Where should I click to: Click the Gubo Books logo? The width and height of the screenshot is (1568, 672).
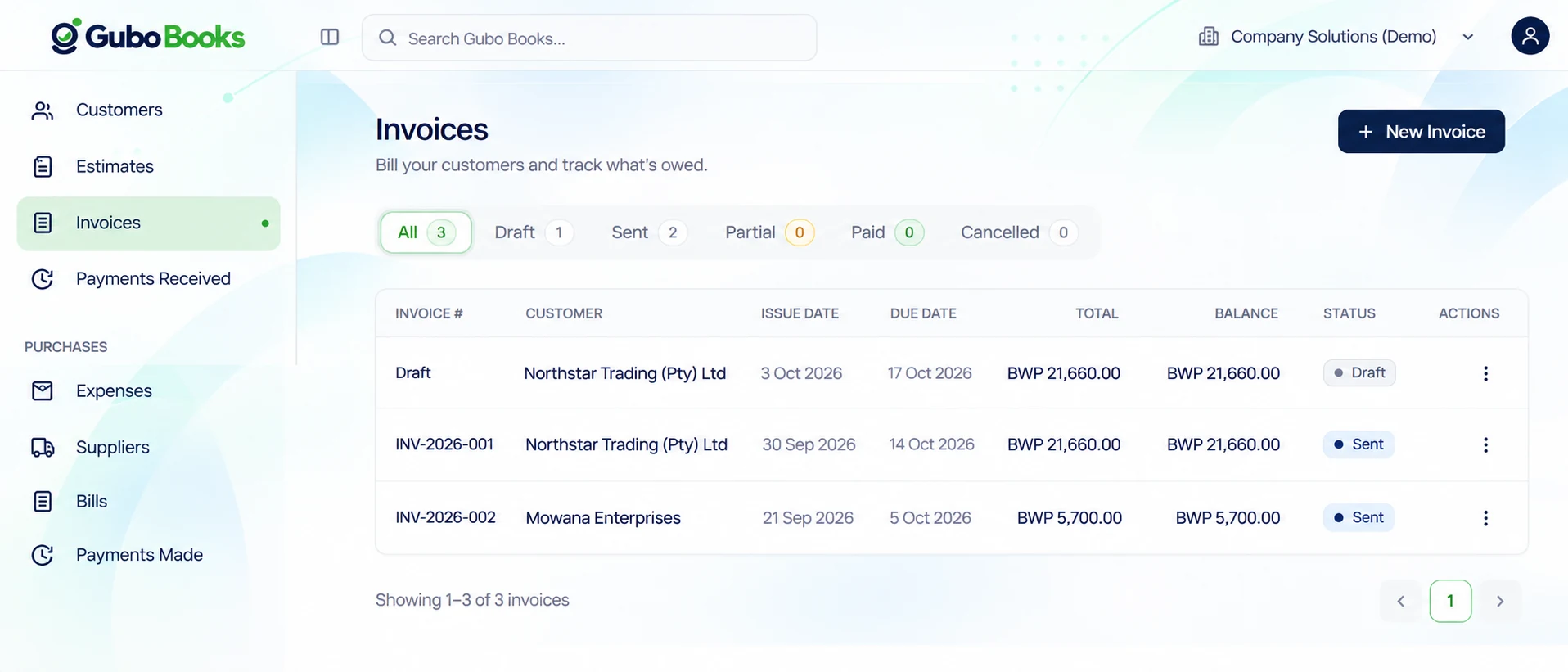tap(147, 36)
